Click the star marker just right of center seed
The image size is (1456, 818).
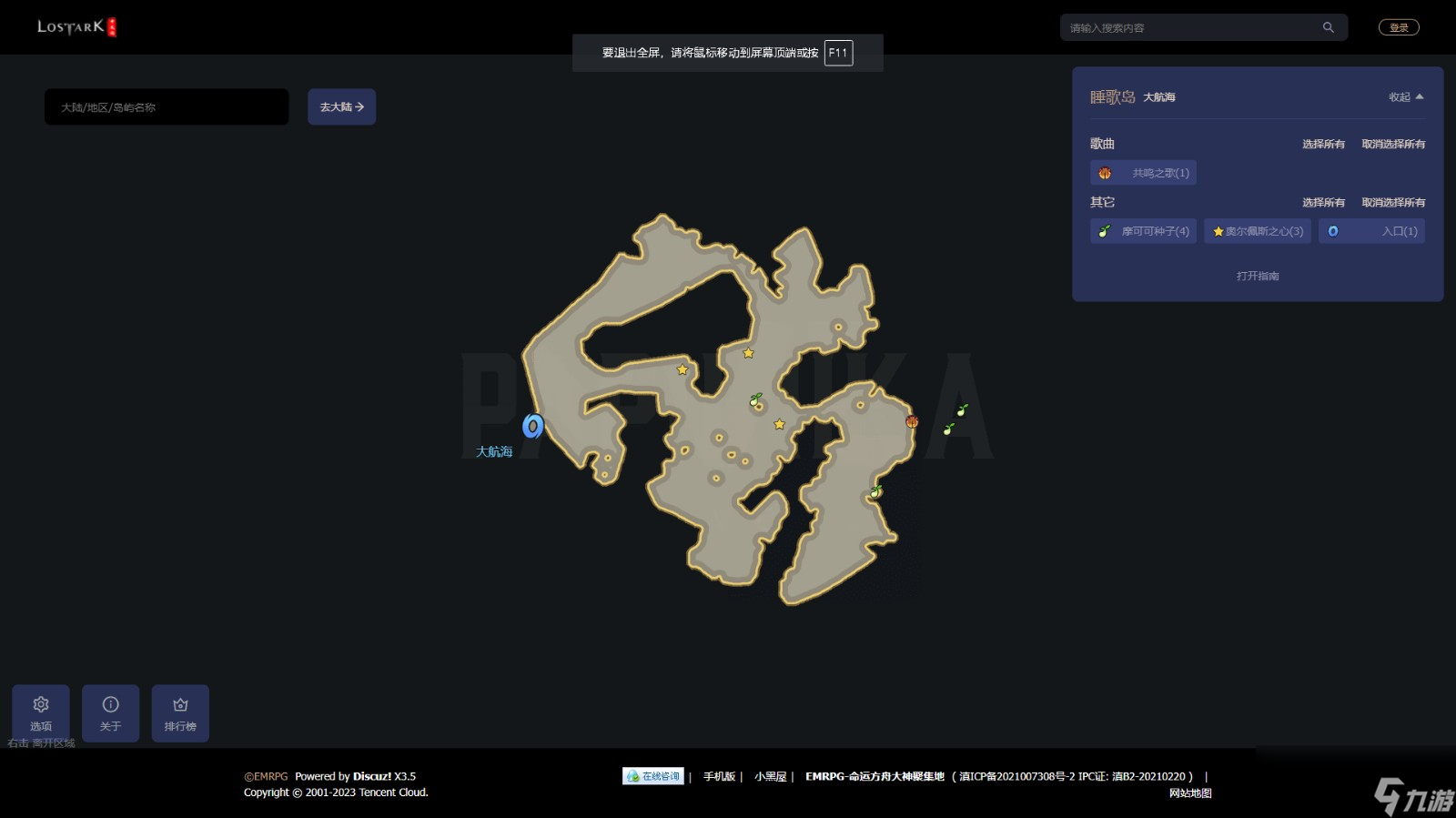pyautogui.click(x=779, y=424)
